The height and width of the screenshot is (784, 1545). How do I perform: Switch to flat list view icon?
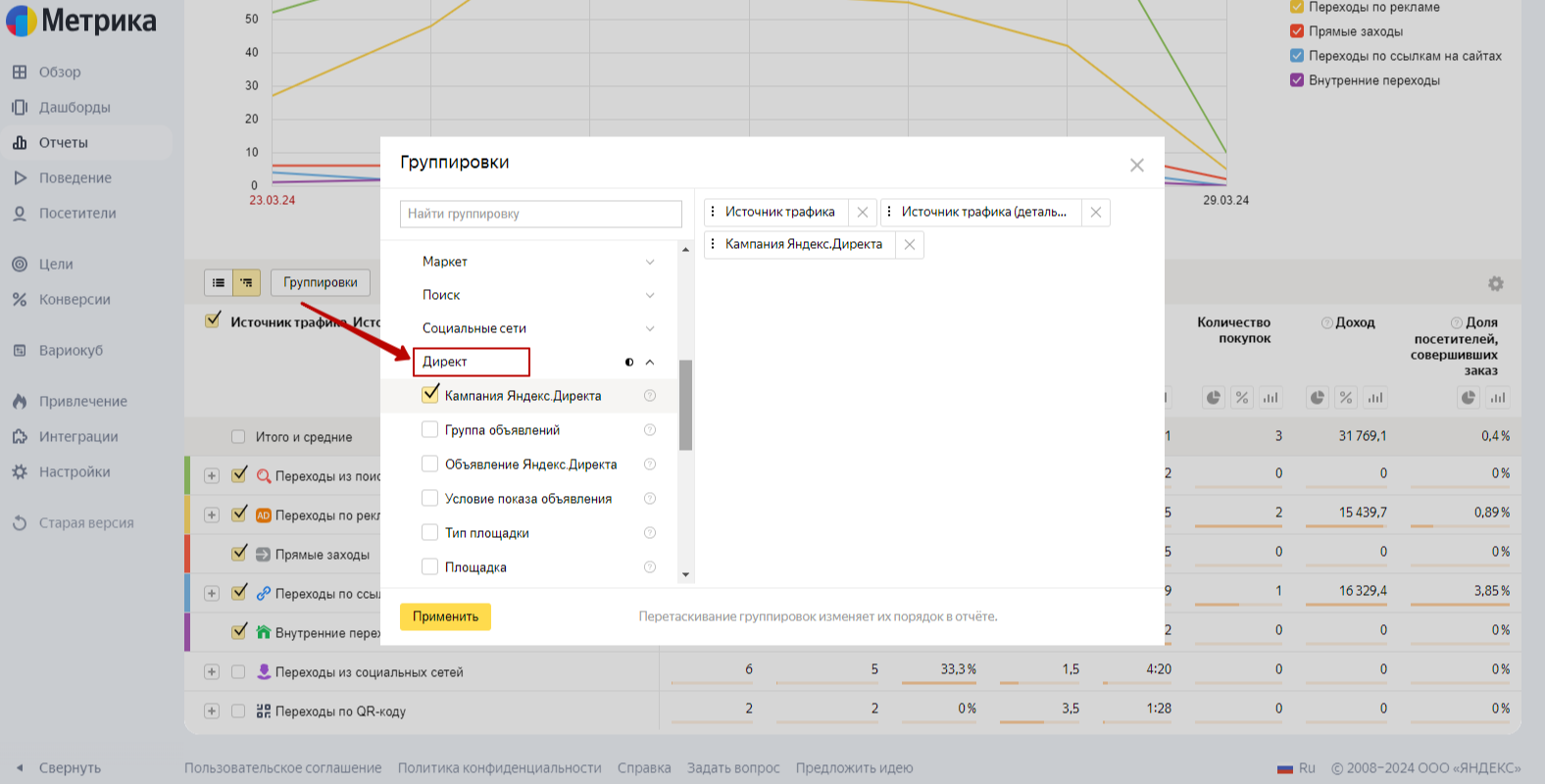[219, 283]
